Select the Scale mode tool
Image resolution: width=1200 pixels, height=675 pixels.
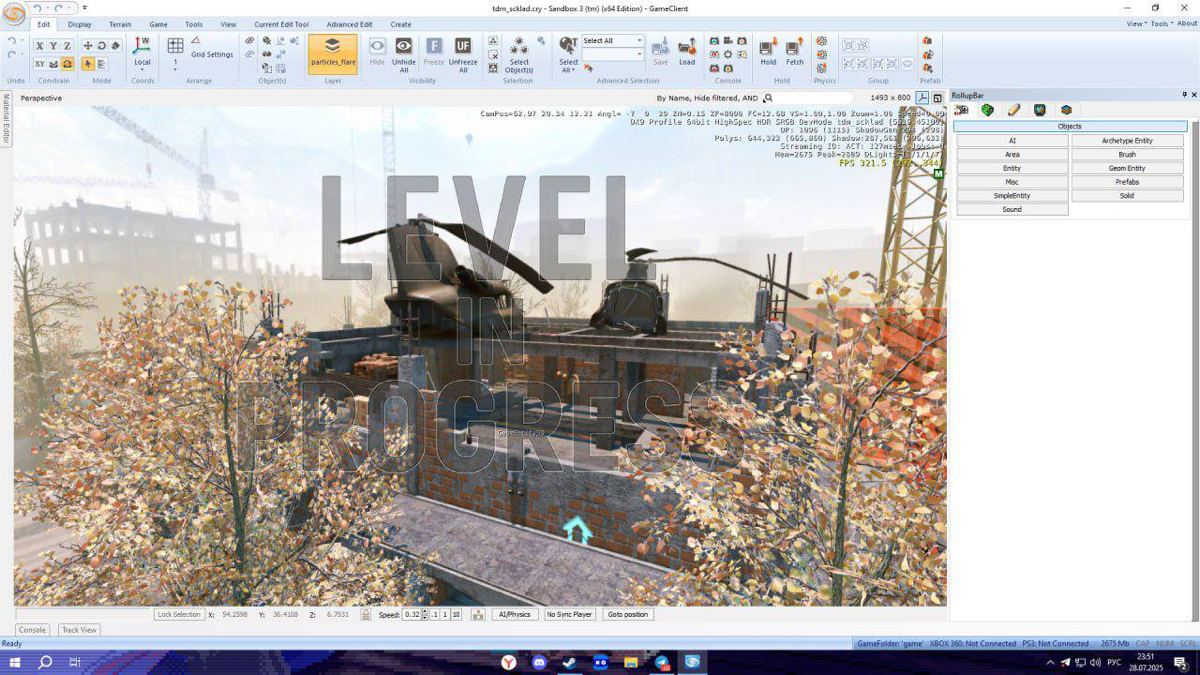click(x=115, y=46)
